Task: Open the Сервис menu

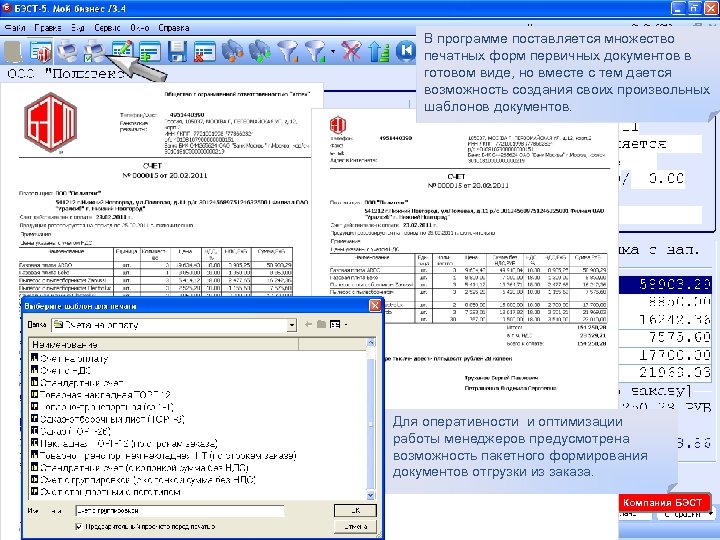Action: click(x=107, y=28)
